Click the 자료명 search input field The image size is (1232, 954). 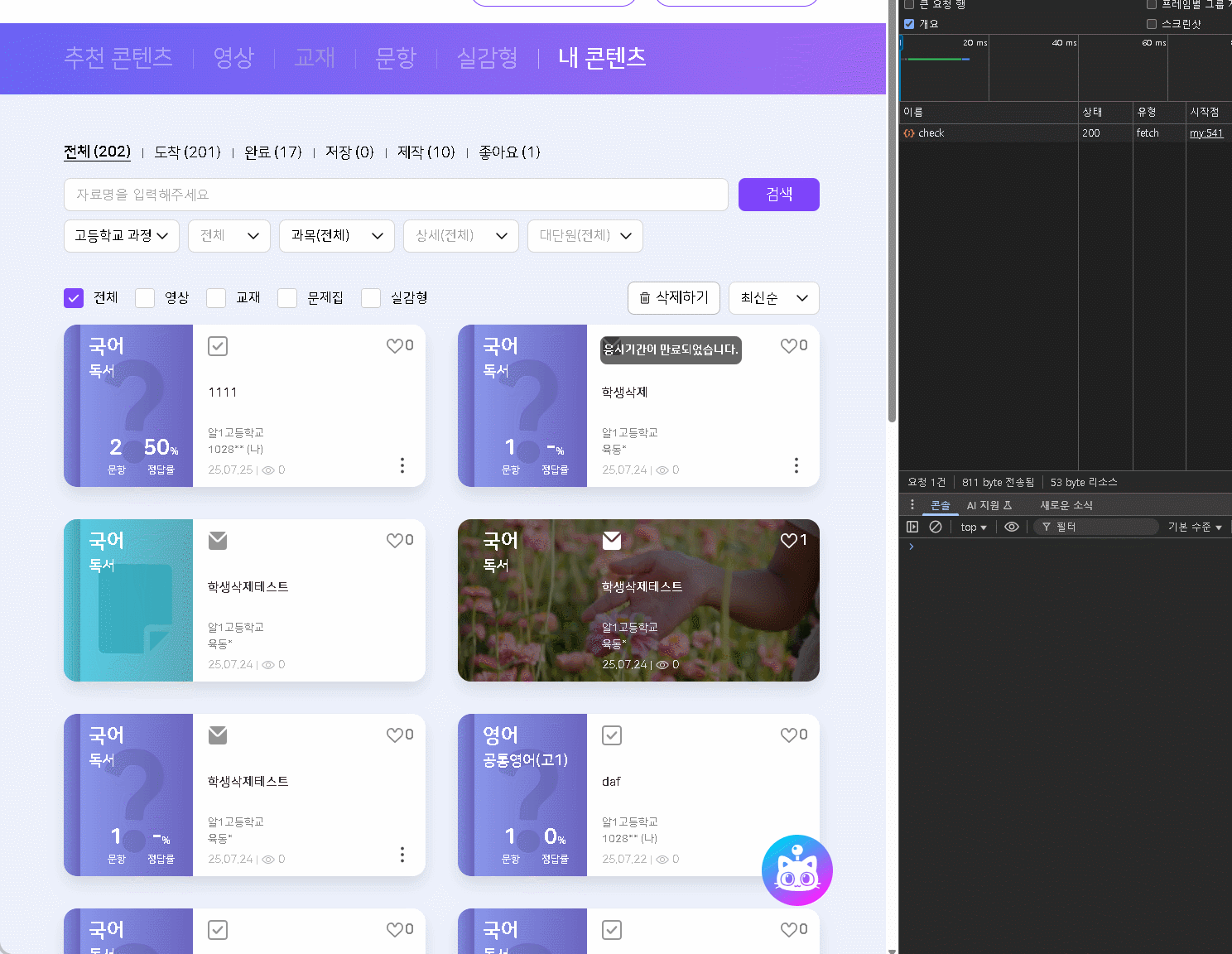click(x=396, y=195)
